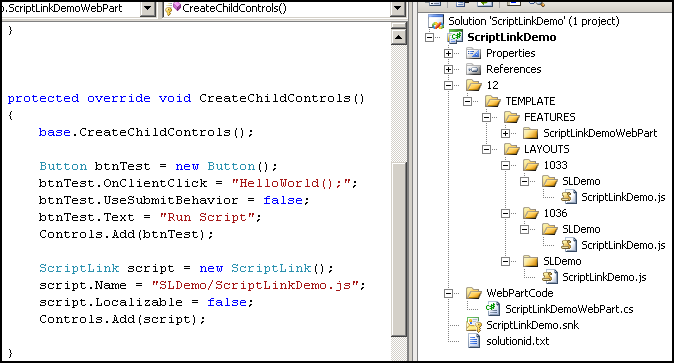Select the SLDemo folder icon under 1036
This screenshot has height=363, width=674.
550,229
